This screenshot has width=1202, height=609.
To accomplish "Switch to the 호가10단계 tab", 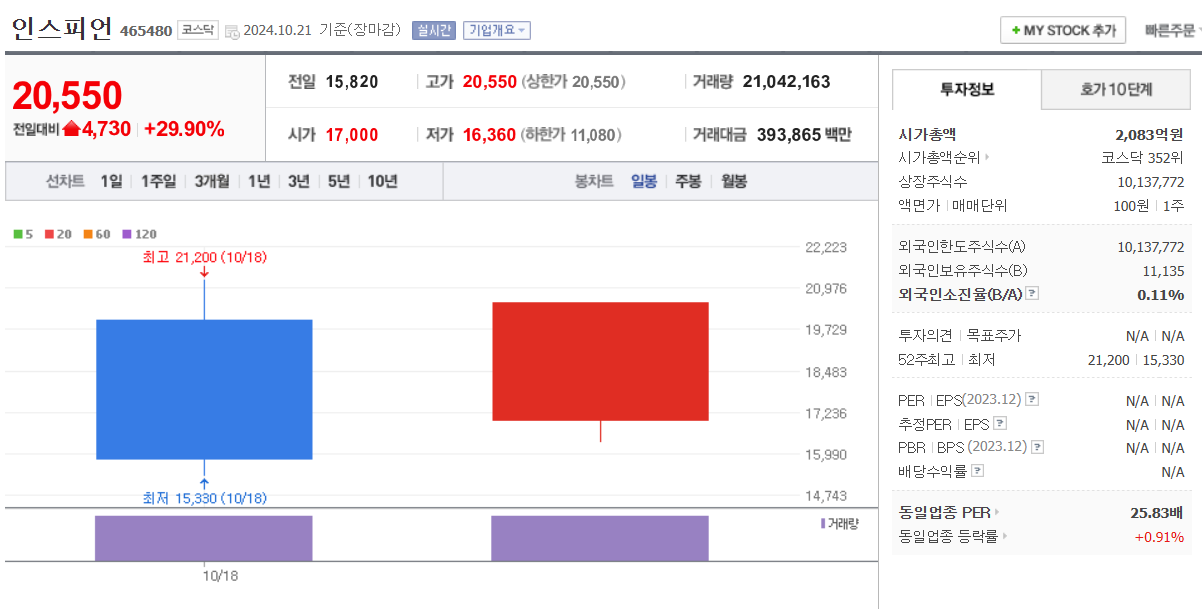I will pyautogui.click(x=1116, y=89).
